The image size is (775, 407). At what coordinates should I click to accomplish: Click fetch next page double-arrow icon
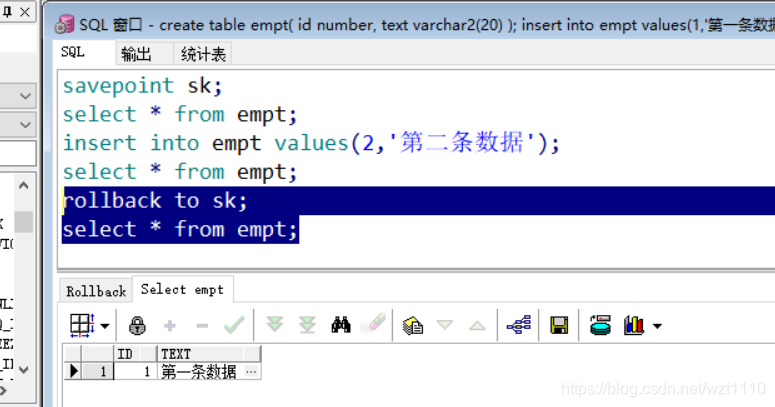[275, 325]
